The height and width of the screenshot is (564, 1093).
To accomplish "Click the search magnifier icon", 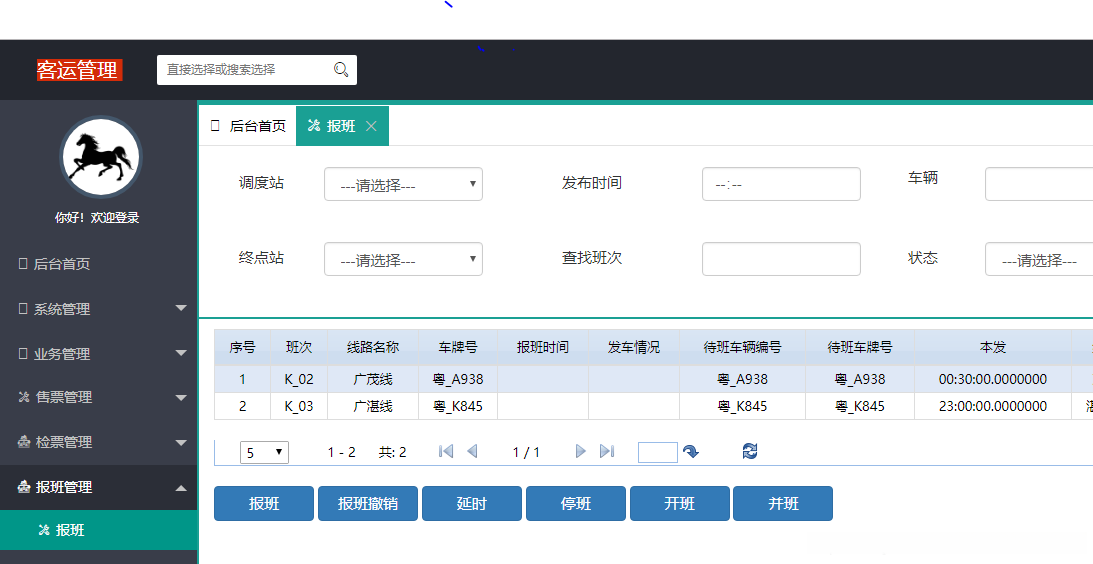I will 341,69.
